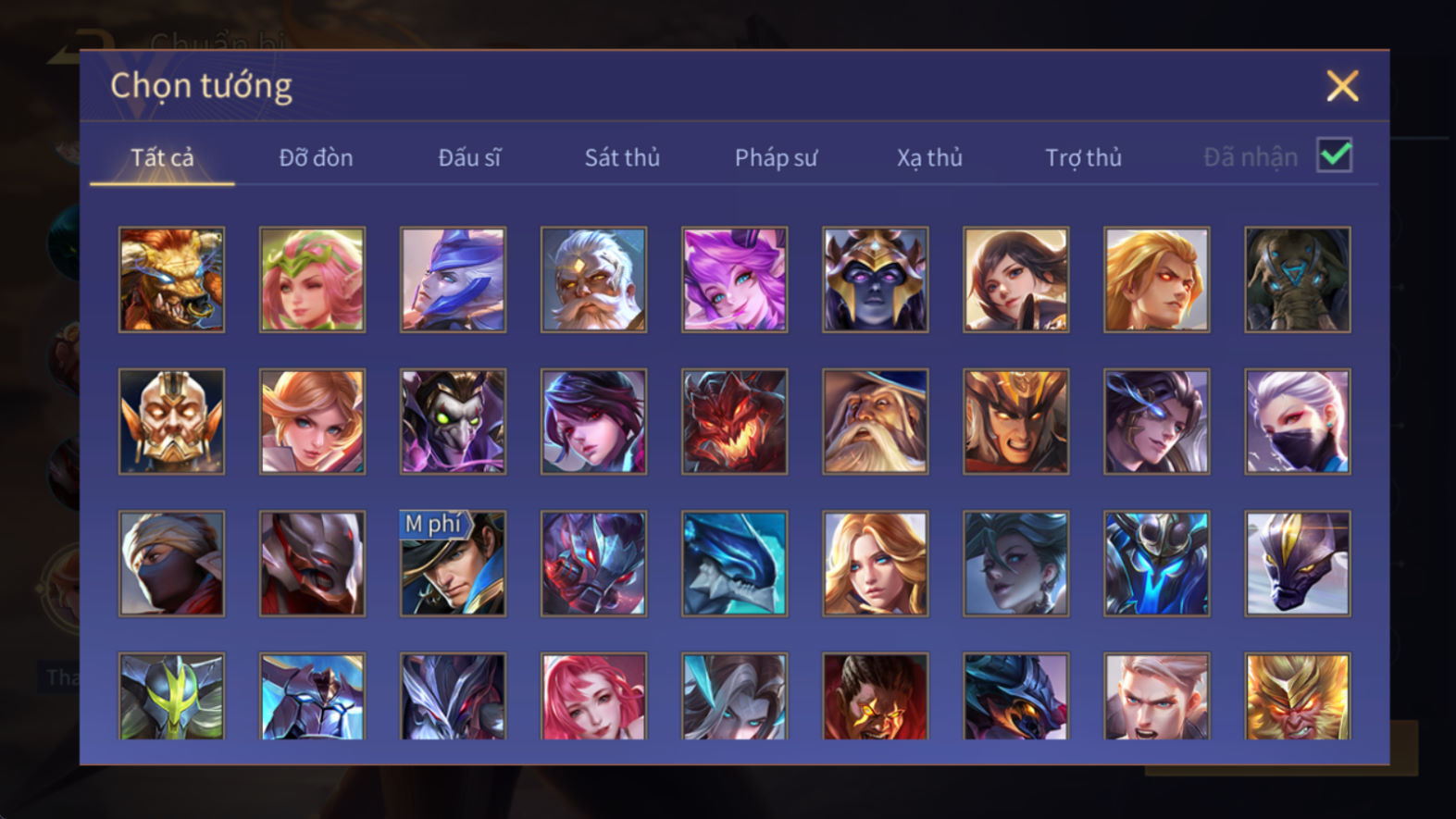This screenshot has width=1456, height=819.
Task: Show the Xạ thủ hero list
Action: pos(929,157)
